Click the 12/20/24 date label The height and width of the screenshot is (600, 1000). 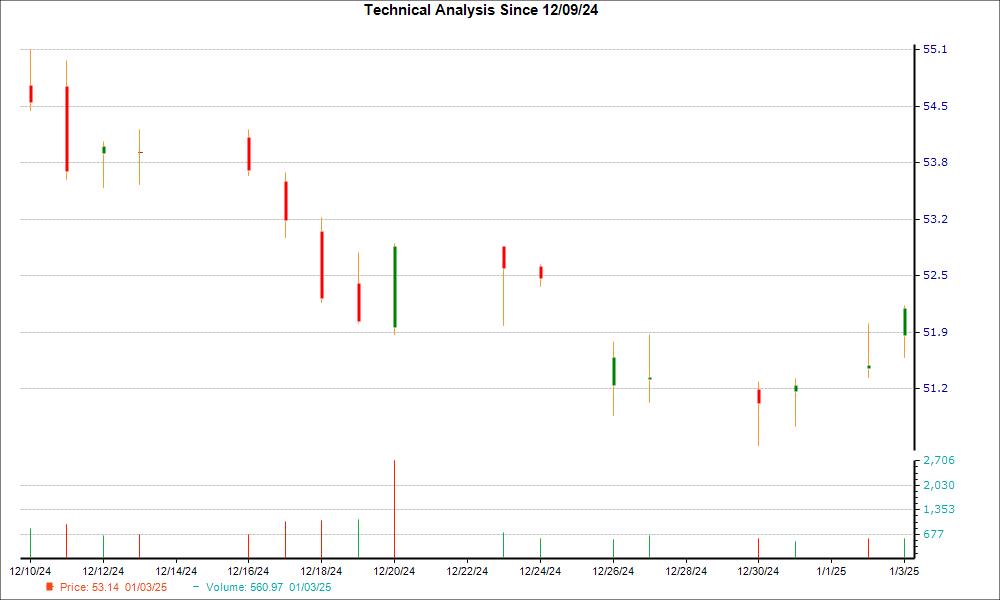click(x=394, y=571)
